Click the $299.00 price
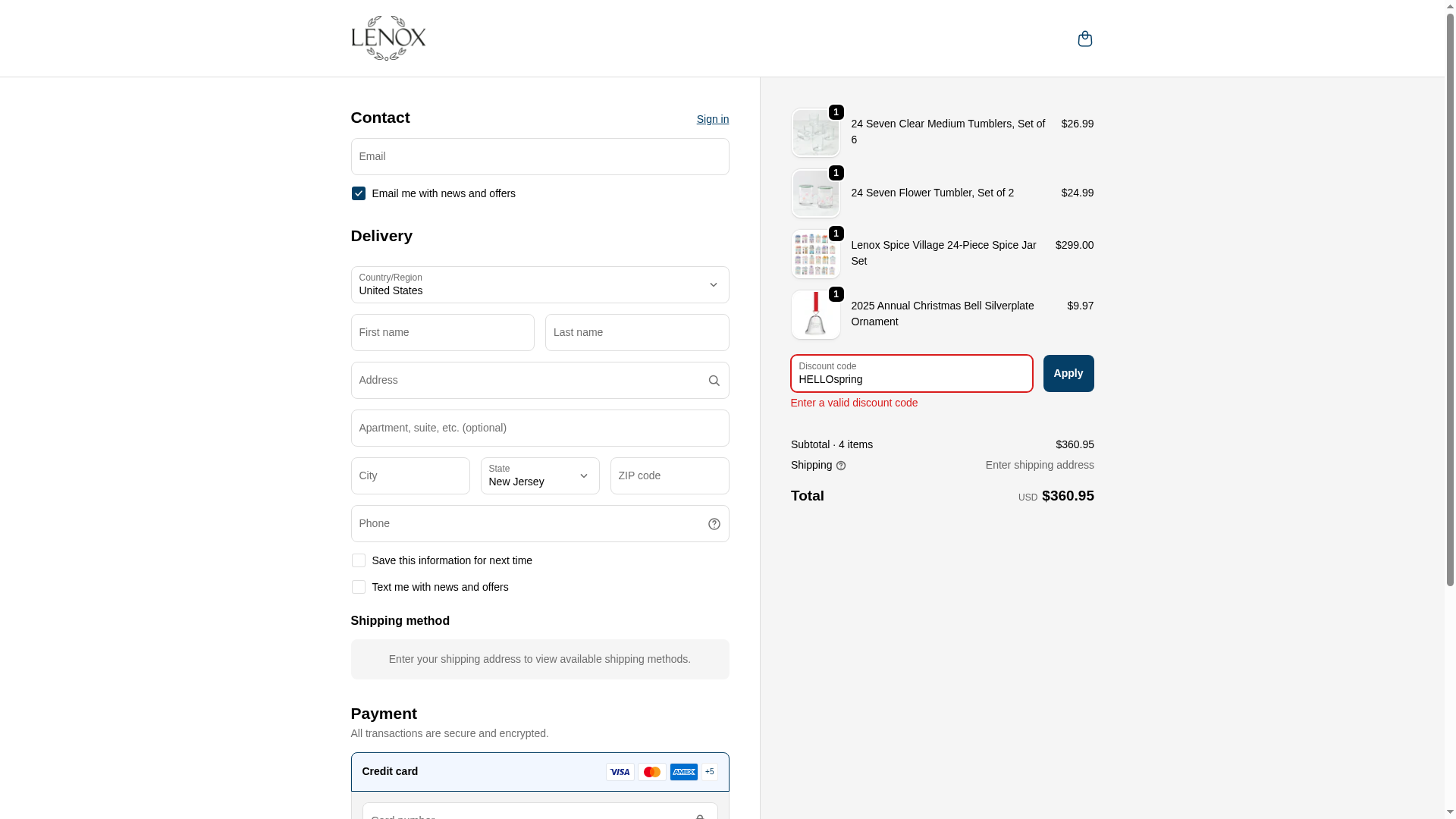Image resolution: width=1456 pixels, height=819 pixels. click(1075, 245)
